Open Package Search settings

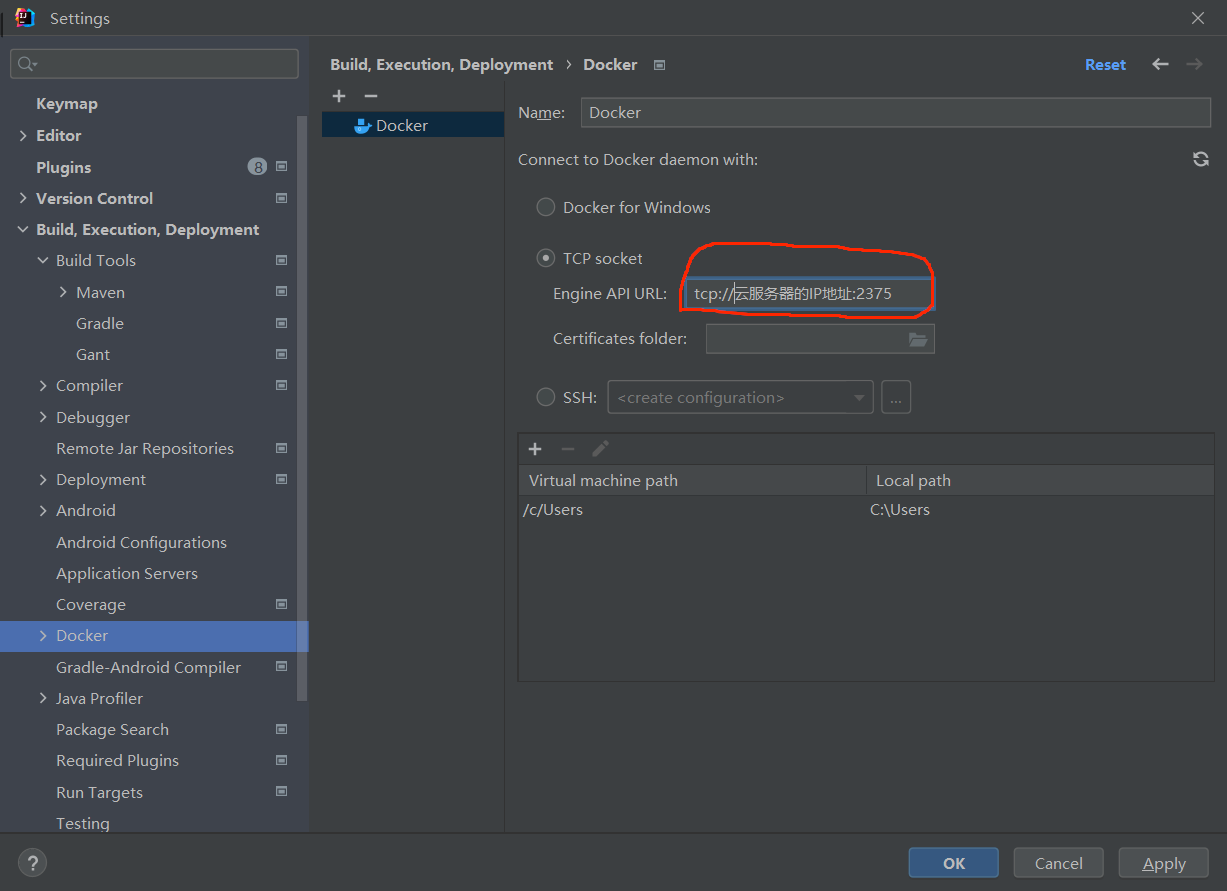coord(112,729)
